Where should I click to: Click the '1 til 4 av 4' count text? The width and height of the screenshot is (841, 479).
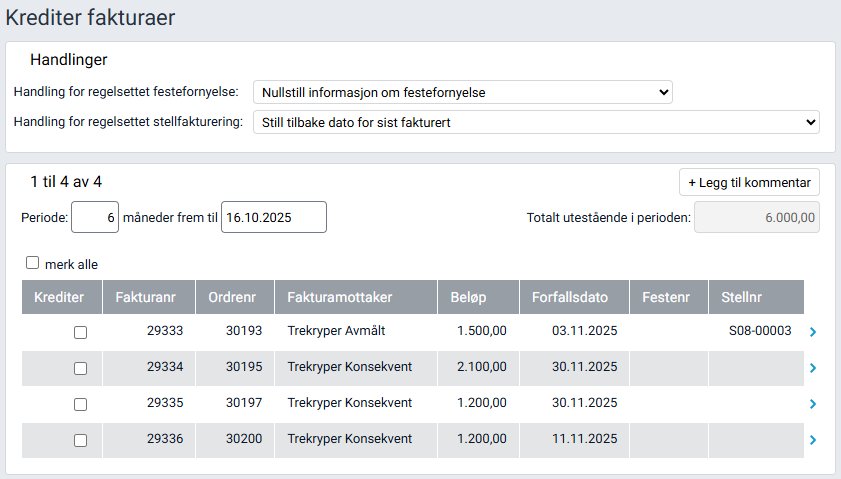tap(66, 182)
